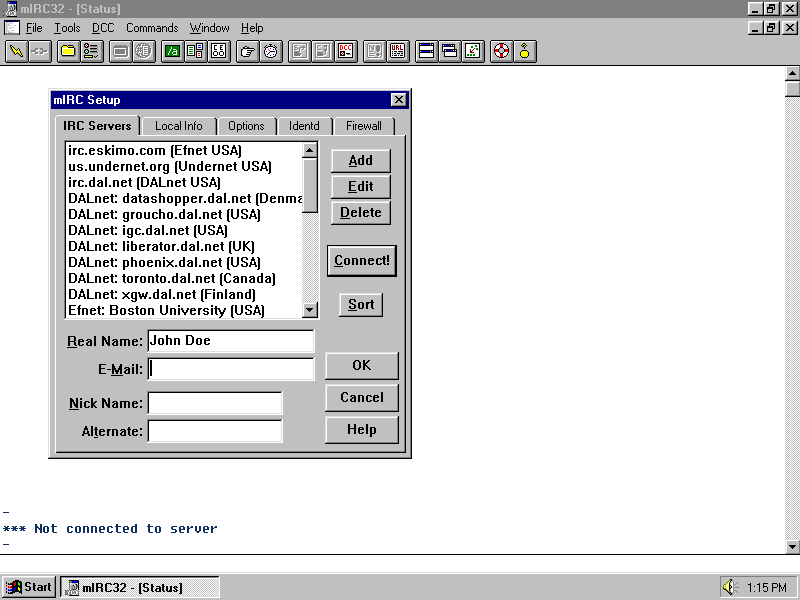Click OK in mIRC Setup
Image resolution: width=800 pixels, height=600 pixels.
[x=362, y=366]
